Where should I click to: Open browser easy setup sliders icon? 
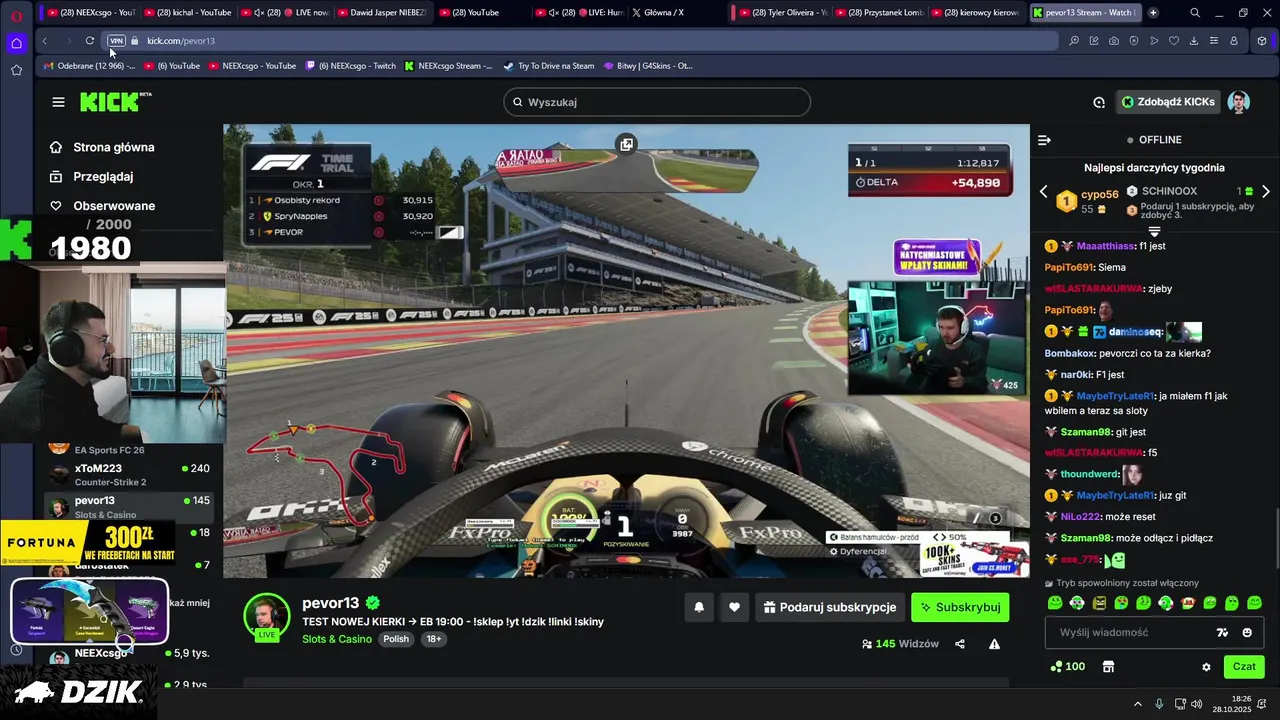pos(1214,41)
